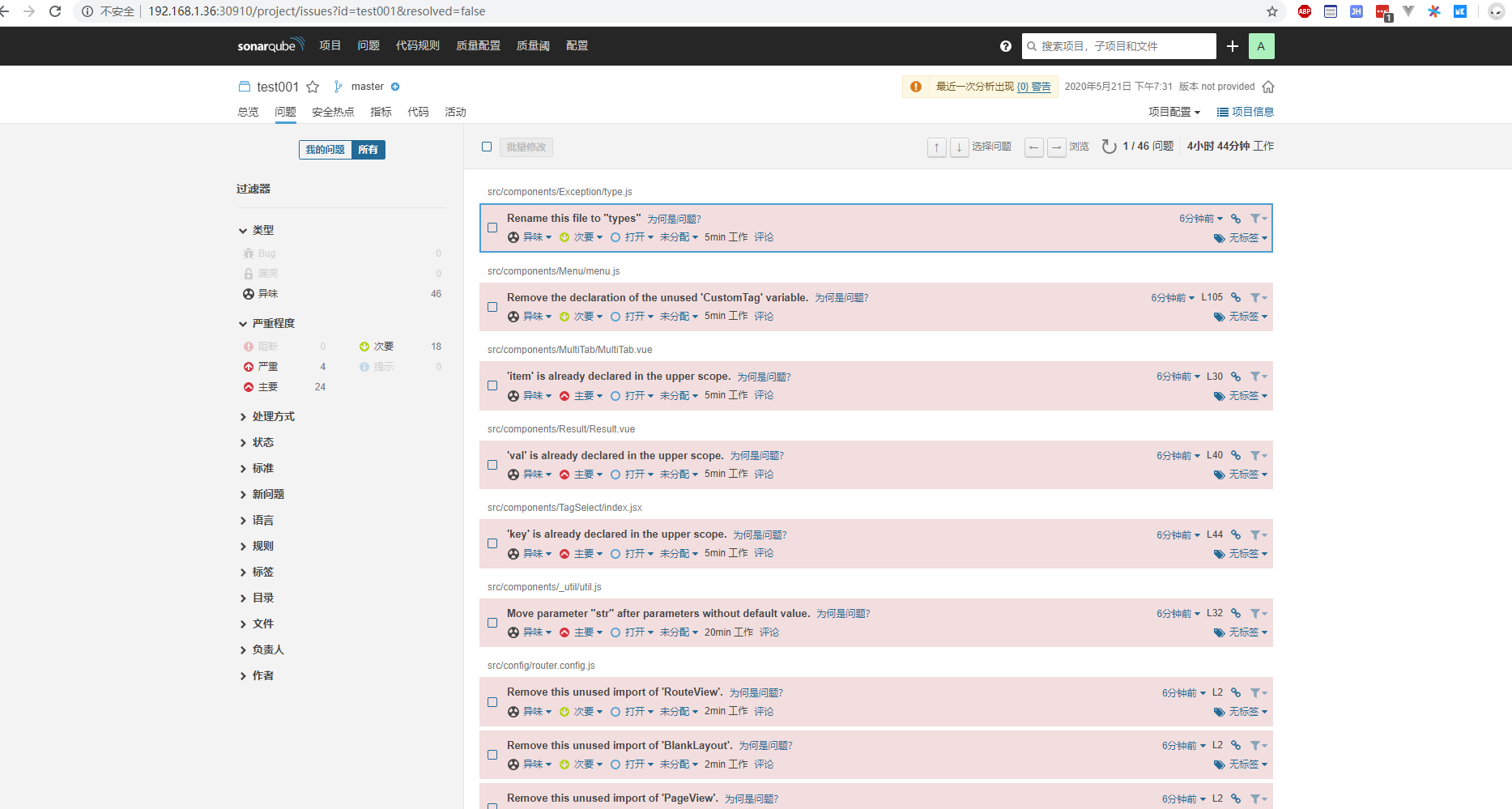Open 打开 status dropdown on 'item' issue

click(x=632, y=395)
